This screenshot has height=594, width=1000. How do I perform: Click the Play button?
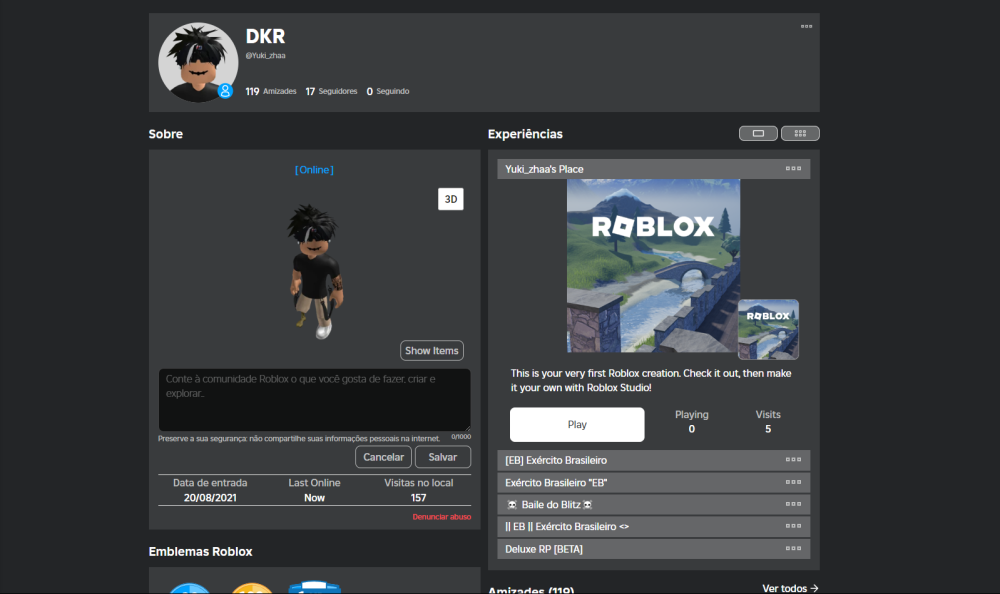[577, 424]
